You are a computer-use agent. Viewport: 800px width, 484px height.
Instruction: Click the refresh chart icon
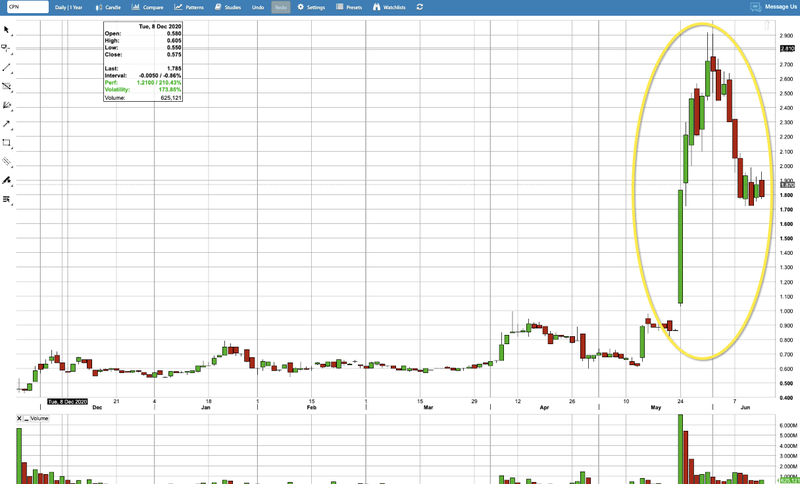419,7
